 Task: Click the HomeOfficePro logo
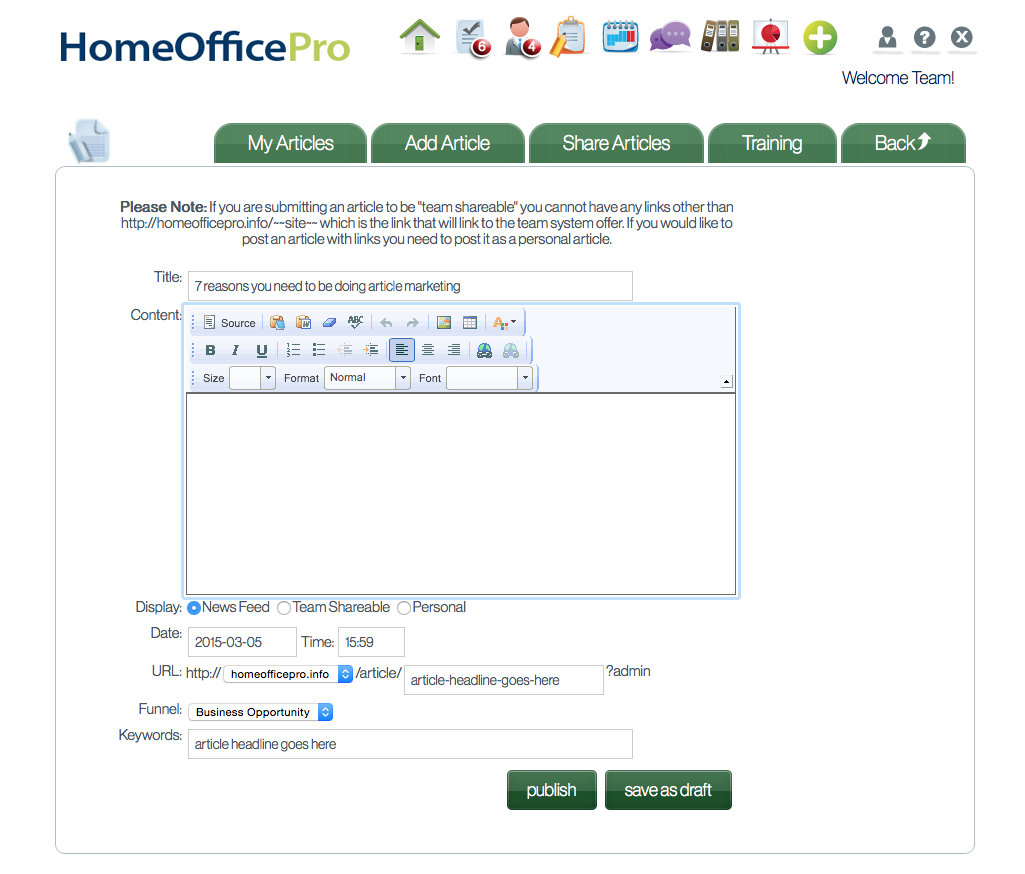[205, 47]
